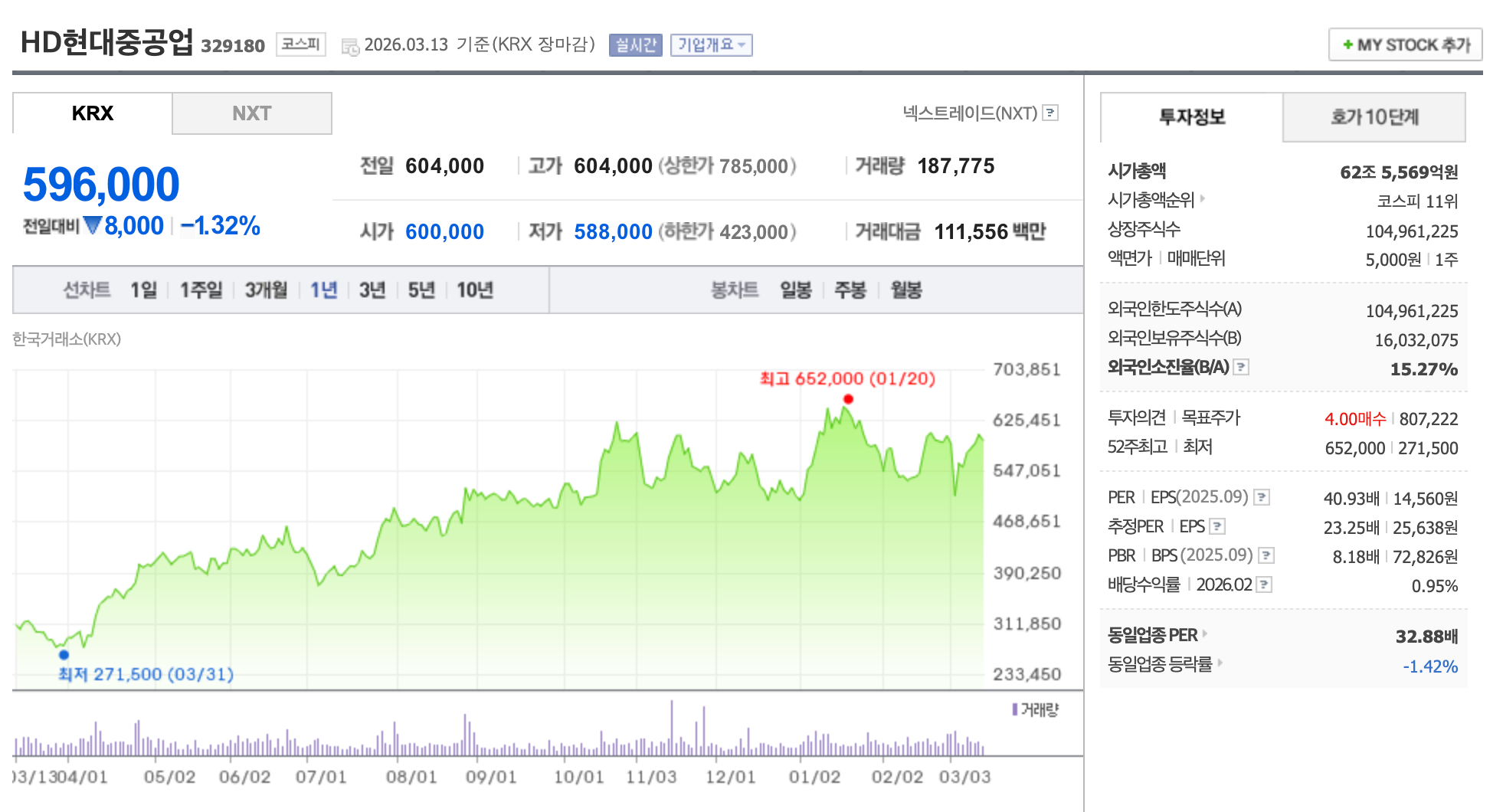Viewport: 1503px width, 812px height.
Task: Click the 코스피 market badge
Action: pos(301,44)
